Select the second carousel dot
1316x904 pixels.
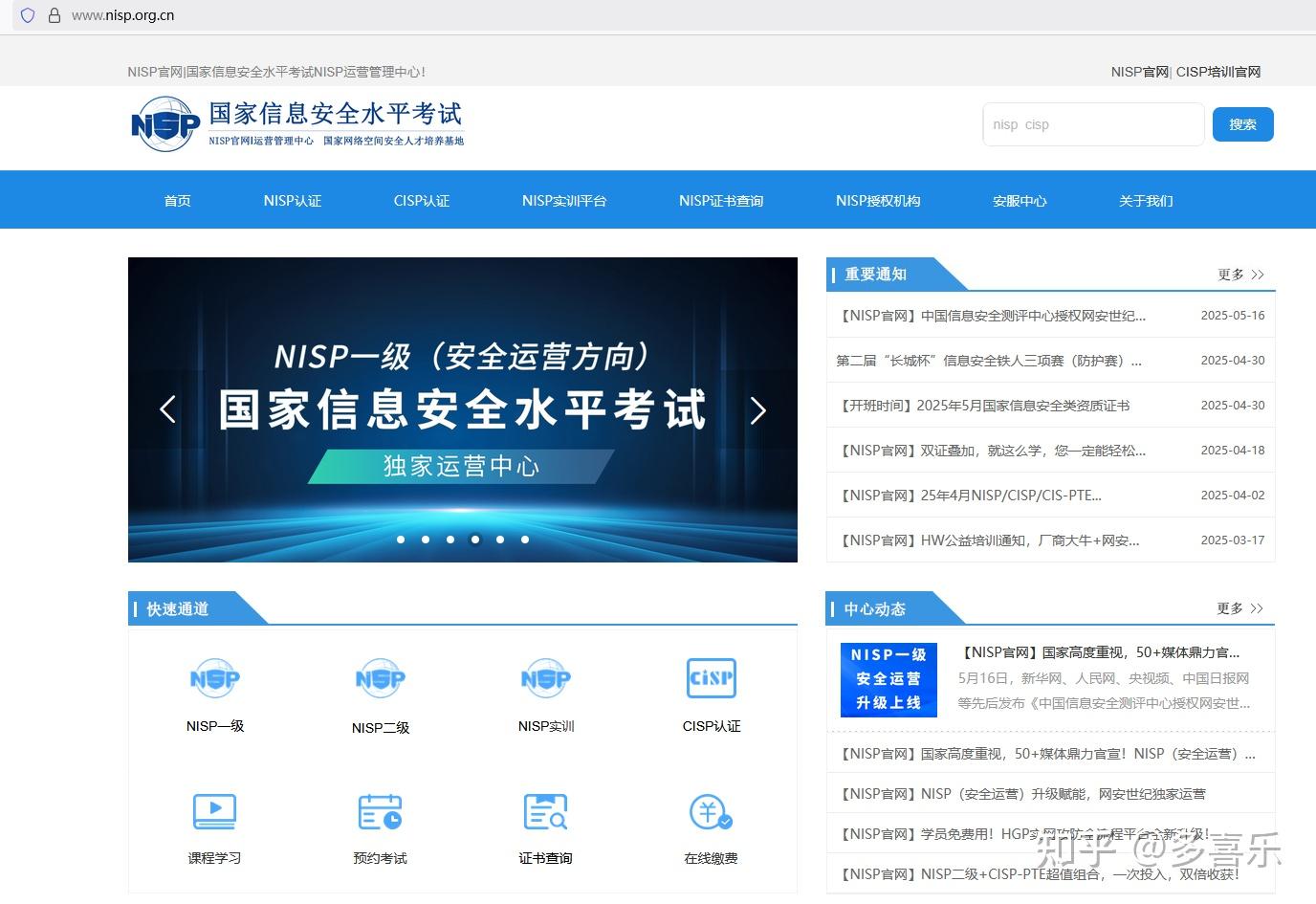pos(426,540)
